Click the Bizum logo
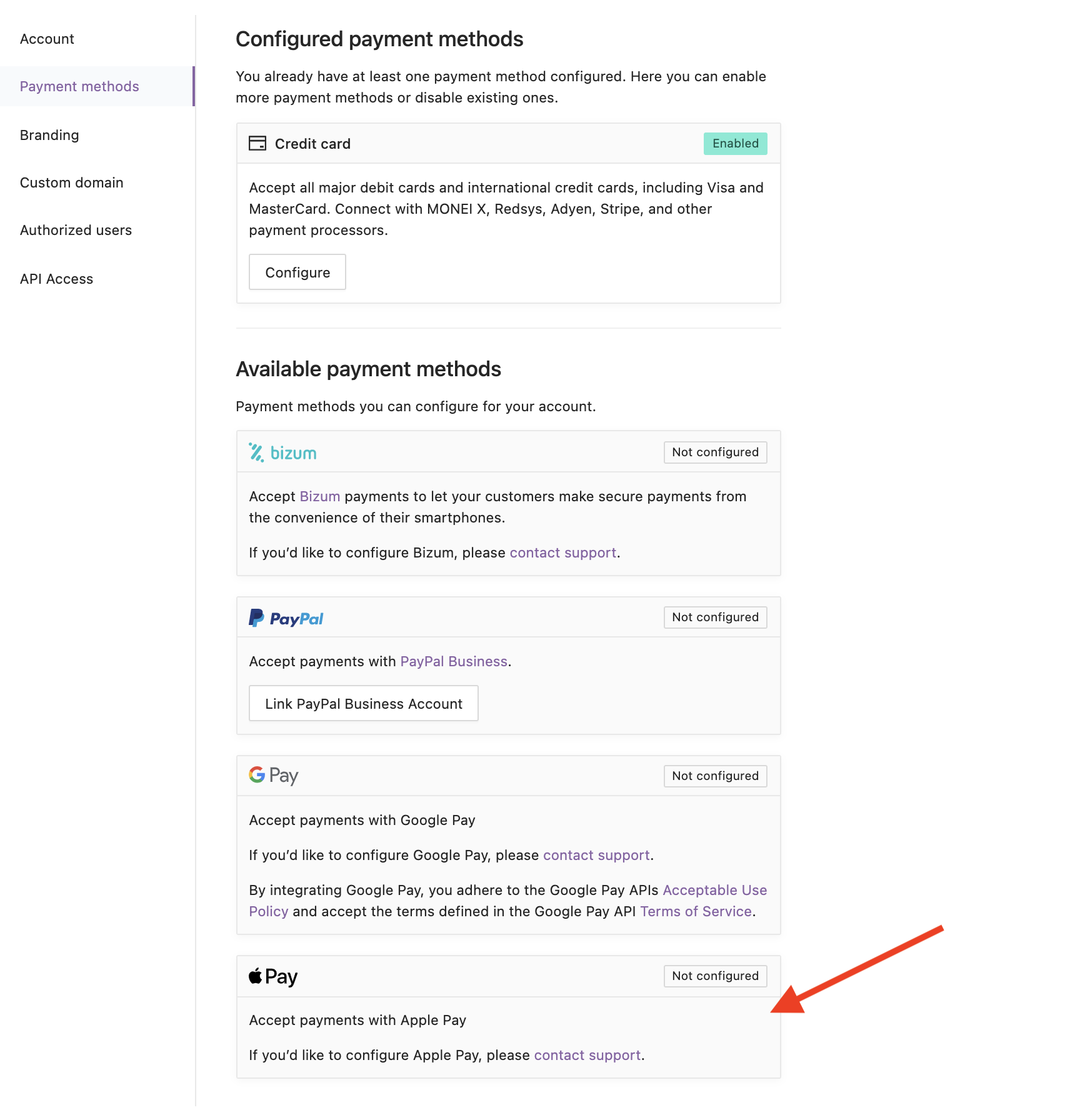Image resolution: width=1090 pixels, height=1120 pixels. tap(282, 452)
